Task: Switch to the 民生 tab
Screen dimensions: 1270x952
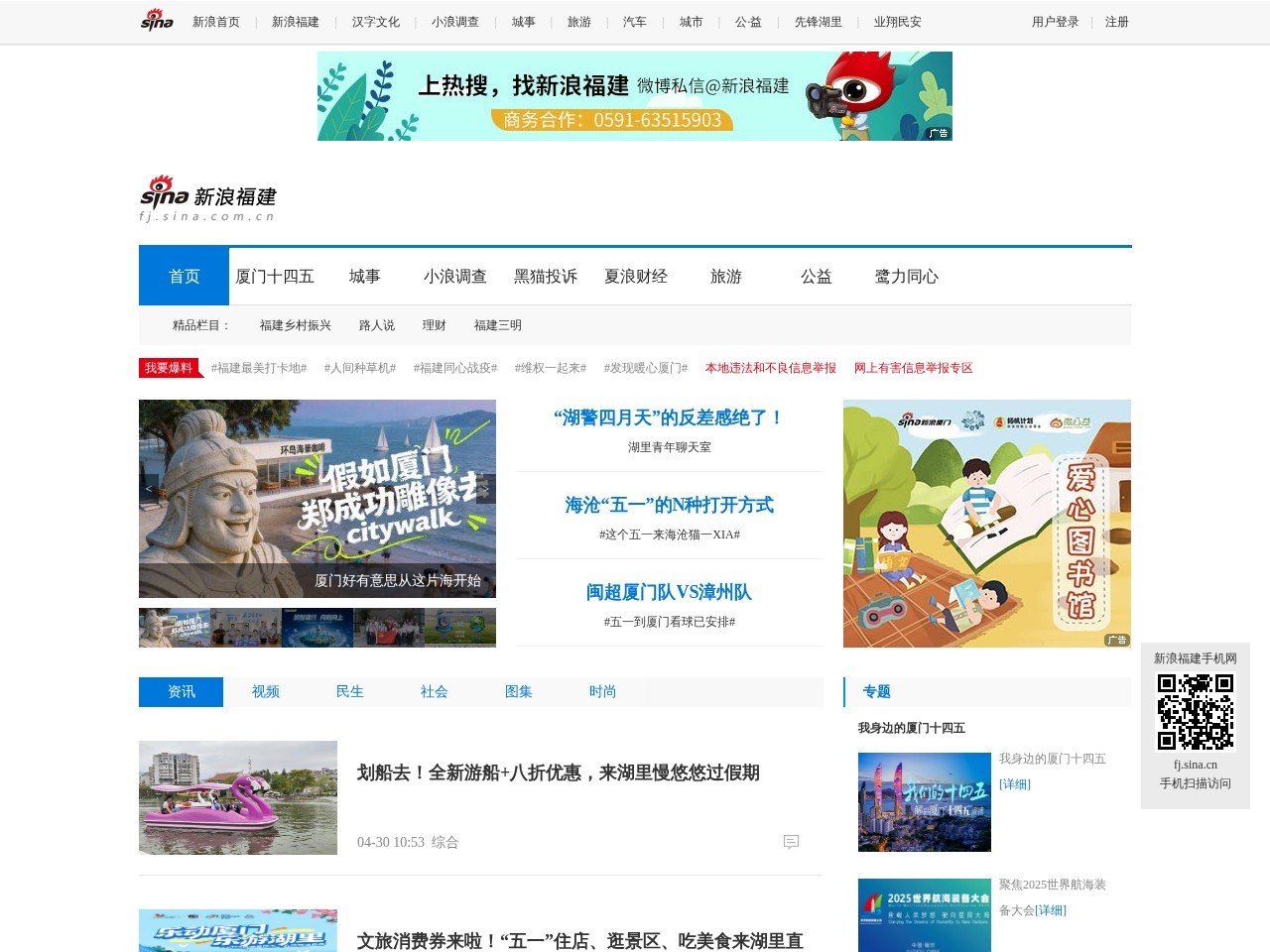Action: pyautogui.click(x=350, y=692)
